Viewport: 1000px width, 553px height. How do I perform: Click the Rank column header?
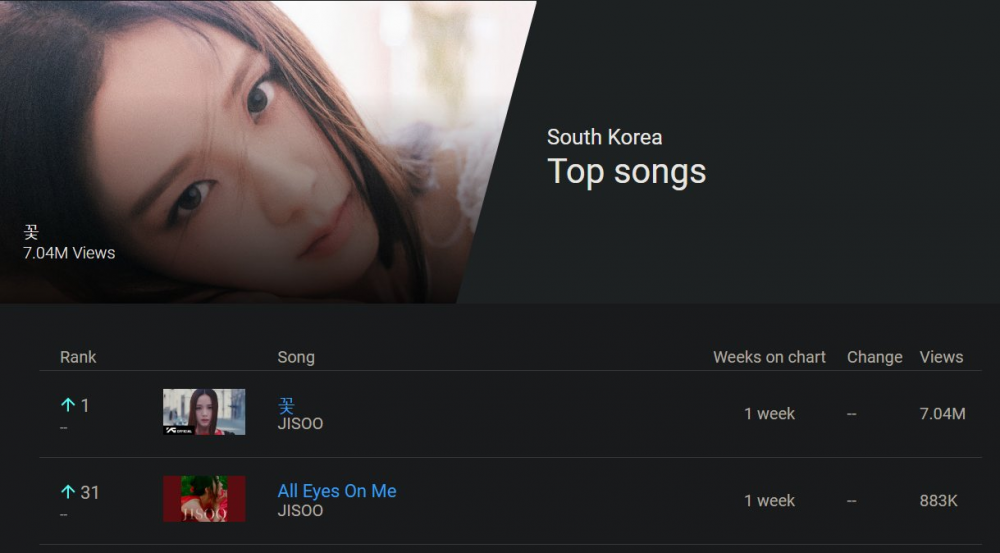coord(78,357)
